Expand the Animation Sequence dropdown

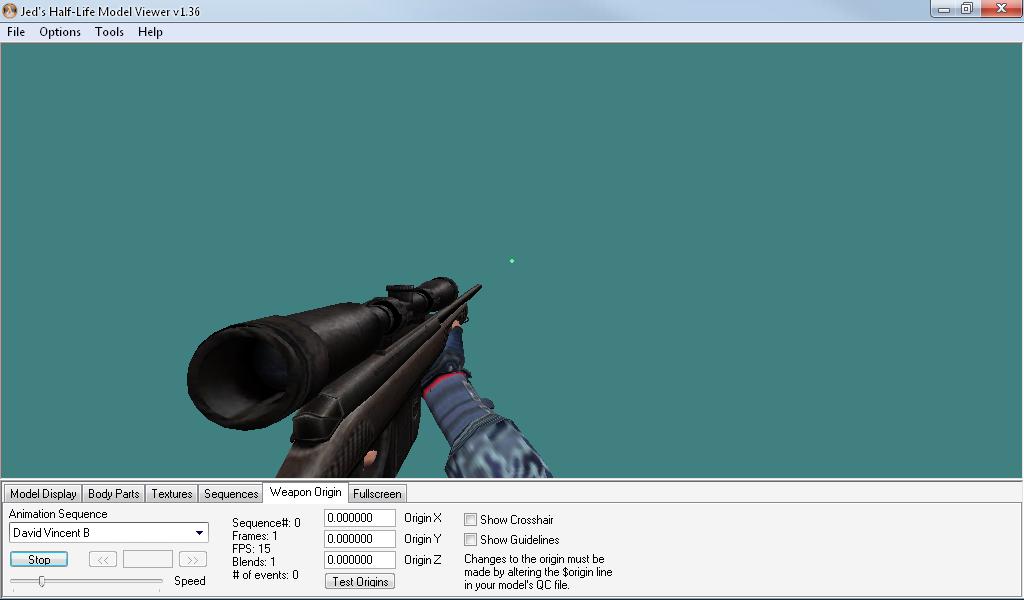tap(199, 533)
